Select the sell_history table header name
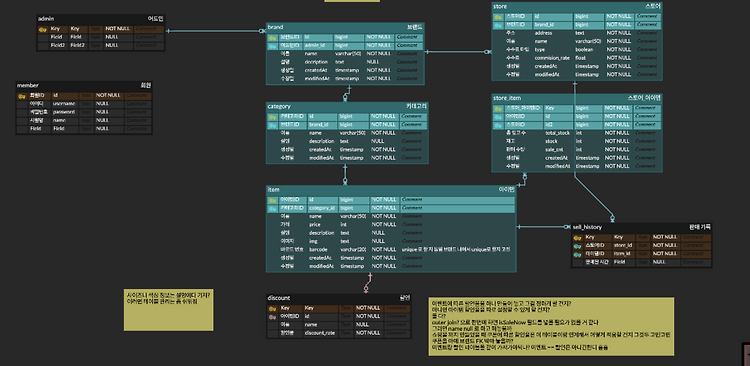This screenshot has height=366, width=750. click(587, 227)
